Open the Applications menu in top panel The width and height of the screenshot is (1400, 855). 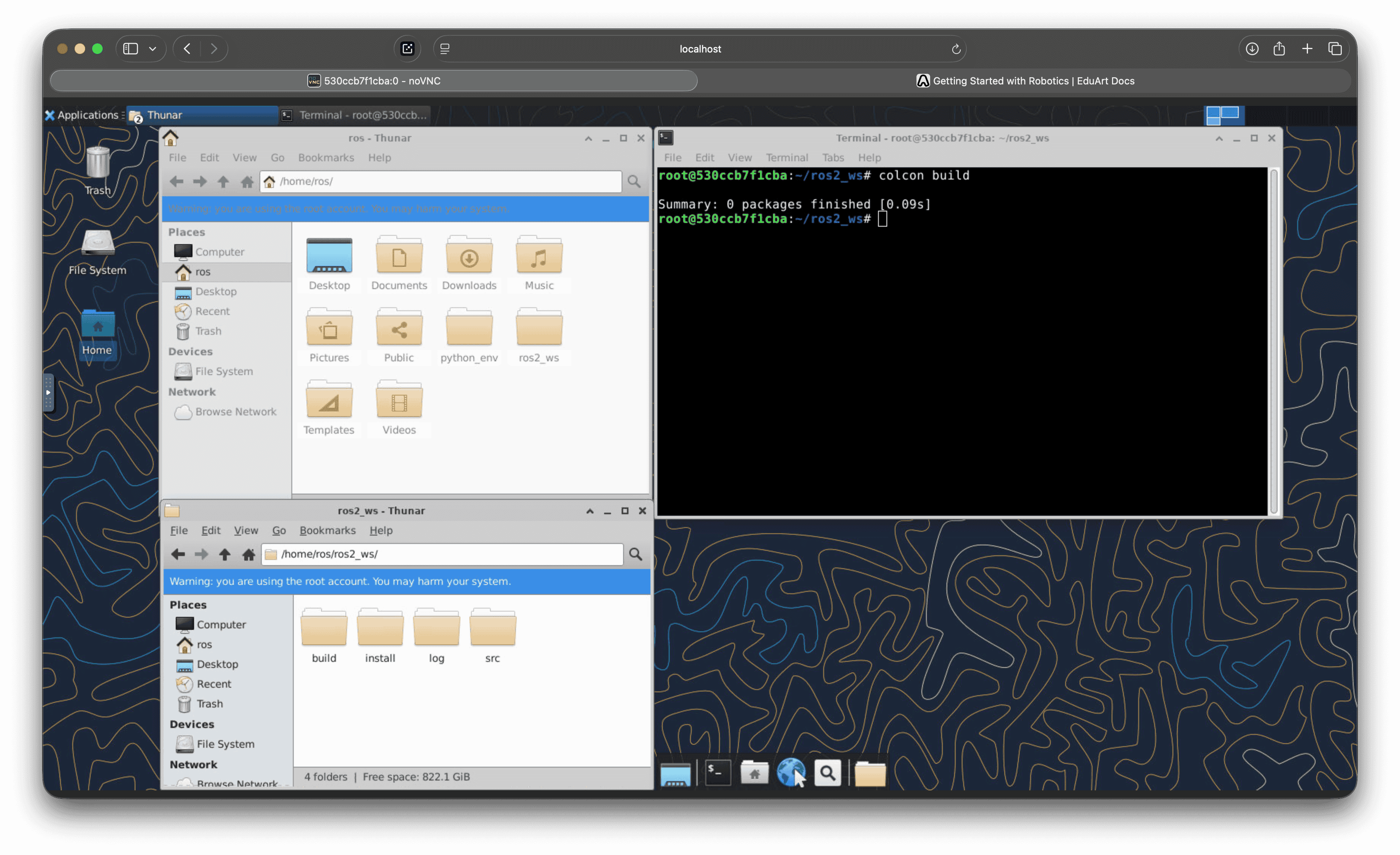83,115
